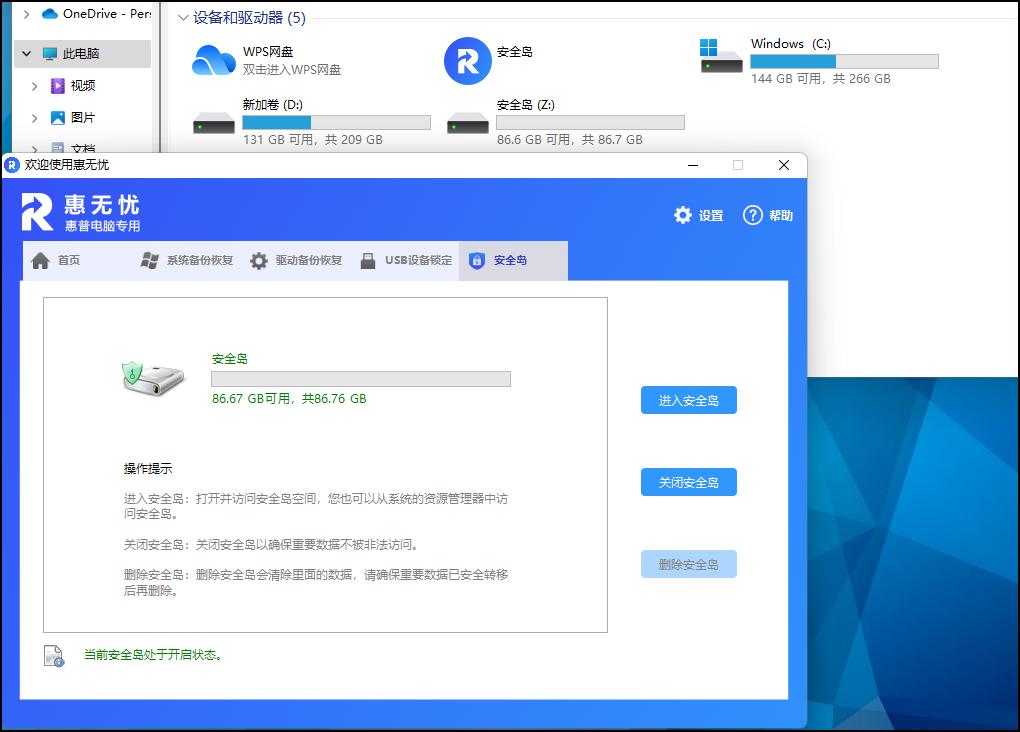
Task: Click the Windows (C:) capacity bar
Action: (842, 60)
